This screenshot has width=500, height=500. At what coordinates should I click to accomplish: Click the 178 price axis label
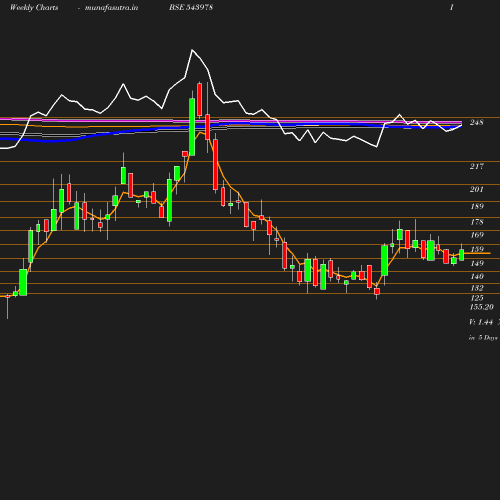(x=477, y=222)
